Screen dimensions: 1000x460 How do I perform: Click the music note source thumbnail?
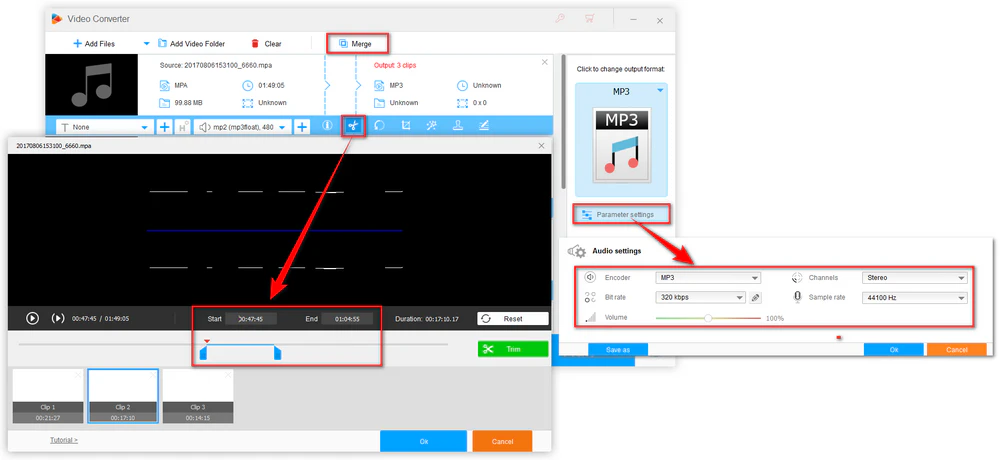click(x=91, y=85)
